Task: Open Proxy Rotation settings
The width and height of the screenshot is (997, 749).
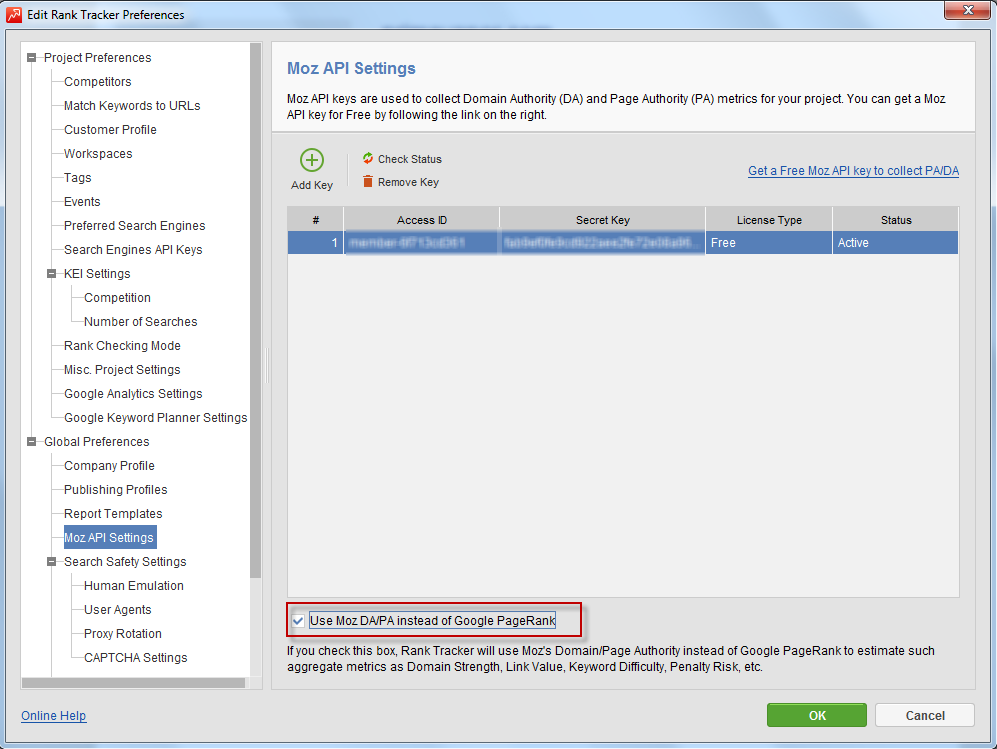Action: pyautogui.click(x=123, y=634)
